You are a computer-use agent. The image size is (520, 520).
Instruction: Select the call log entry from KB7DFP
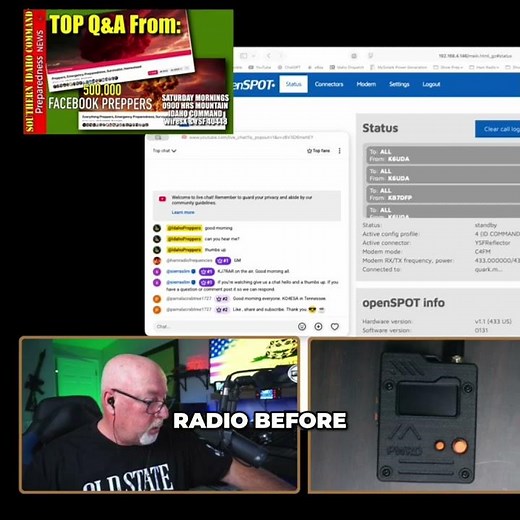tap(443, 194)
